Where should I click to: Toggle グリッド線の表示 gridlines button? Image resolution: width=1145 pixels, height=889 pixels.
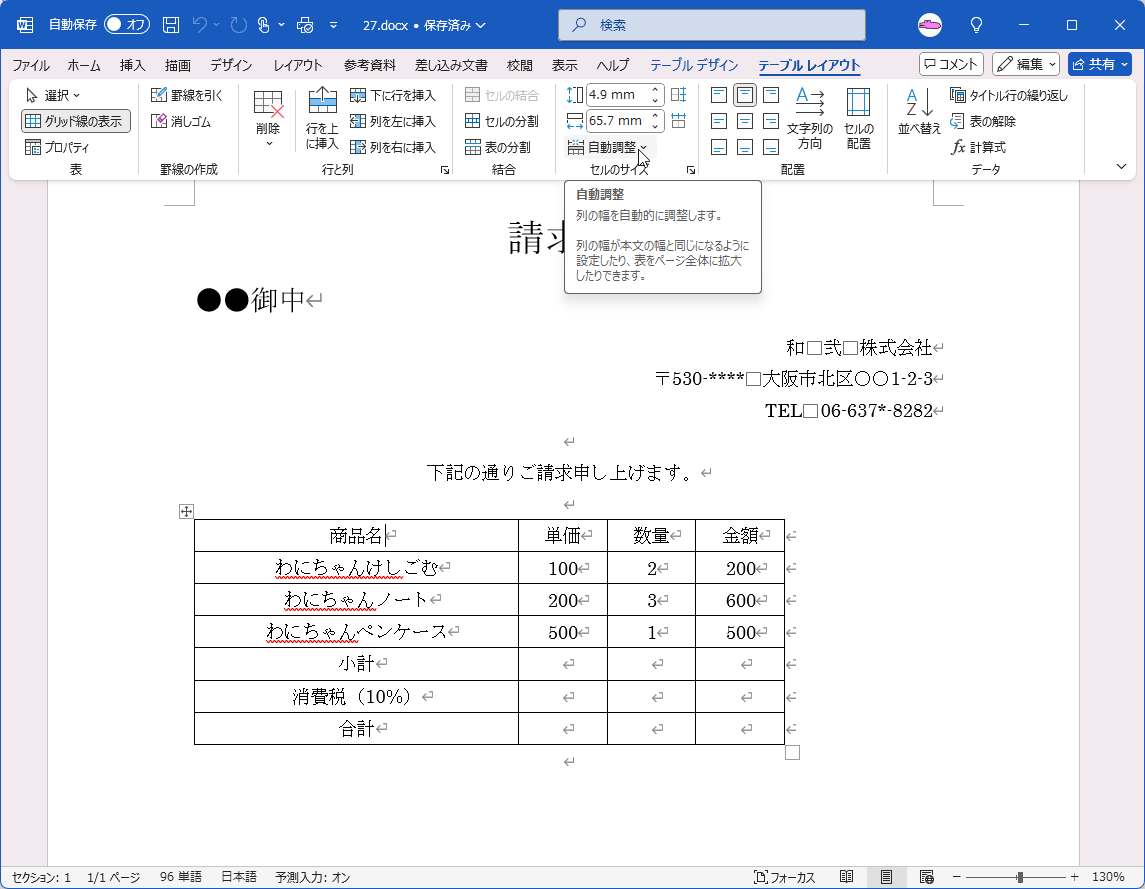click(x=76, y=121)
